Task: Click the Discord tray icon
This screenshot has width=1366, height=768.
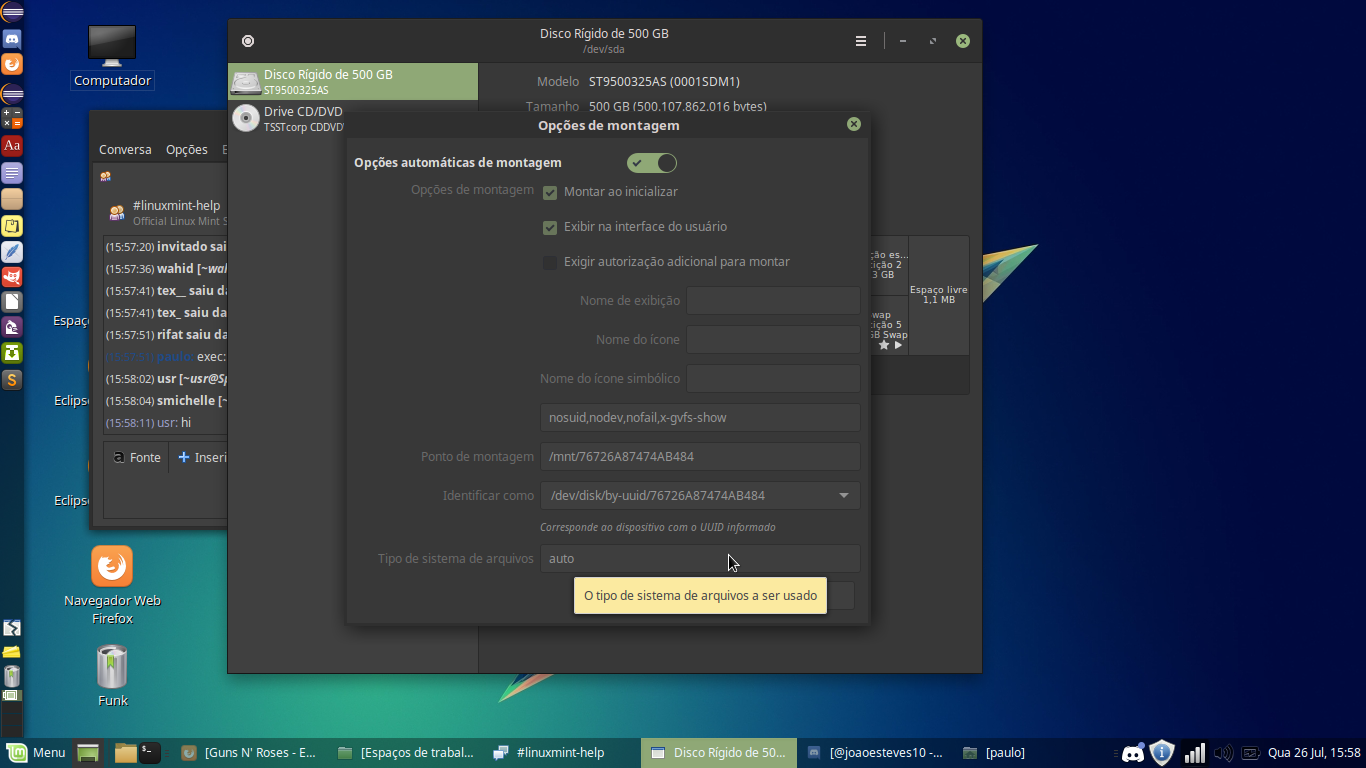Action: (1133, 753)
